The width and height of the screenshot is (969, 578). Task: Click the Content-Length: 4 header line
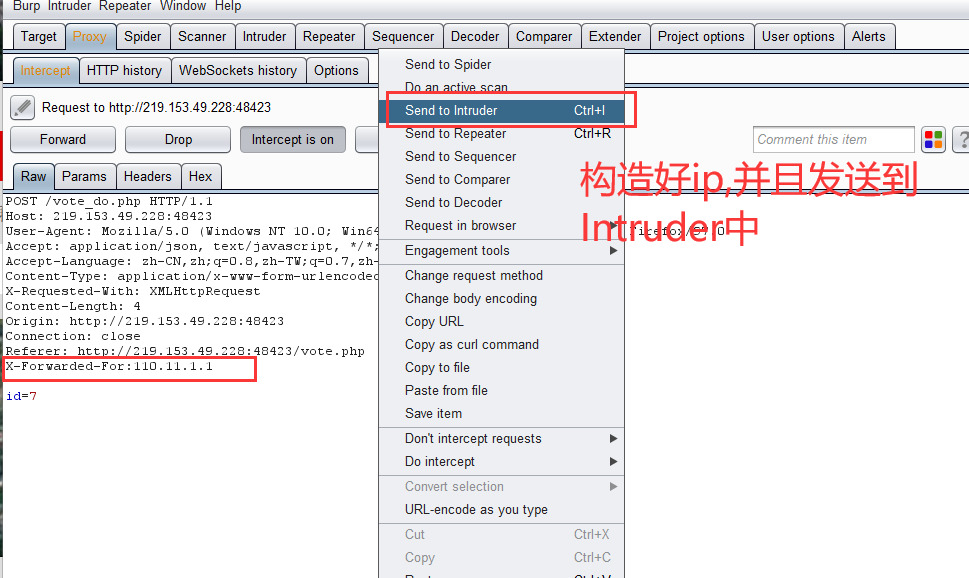[x=73, y=307]
